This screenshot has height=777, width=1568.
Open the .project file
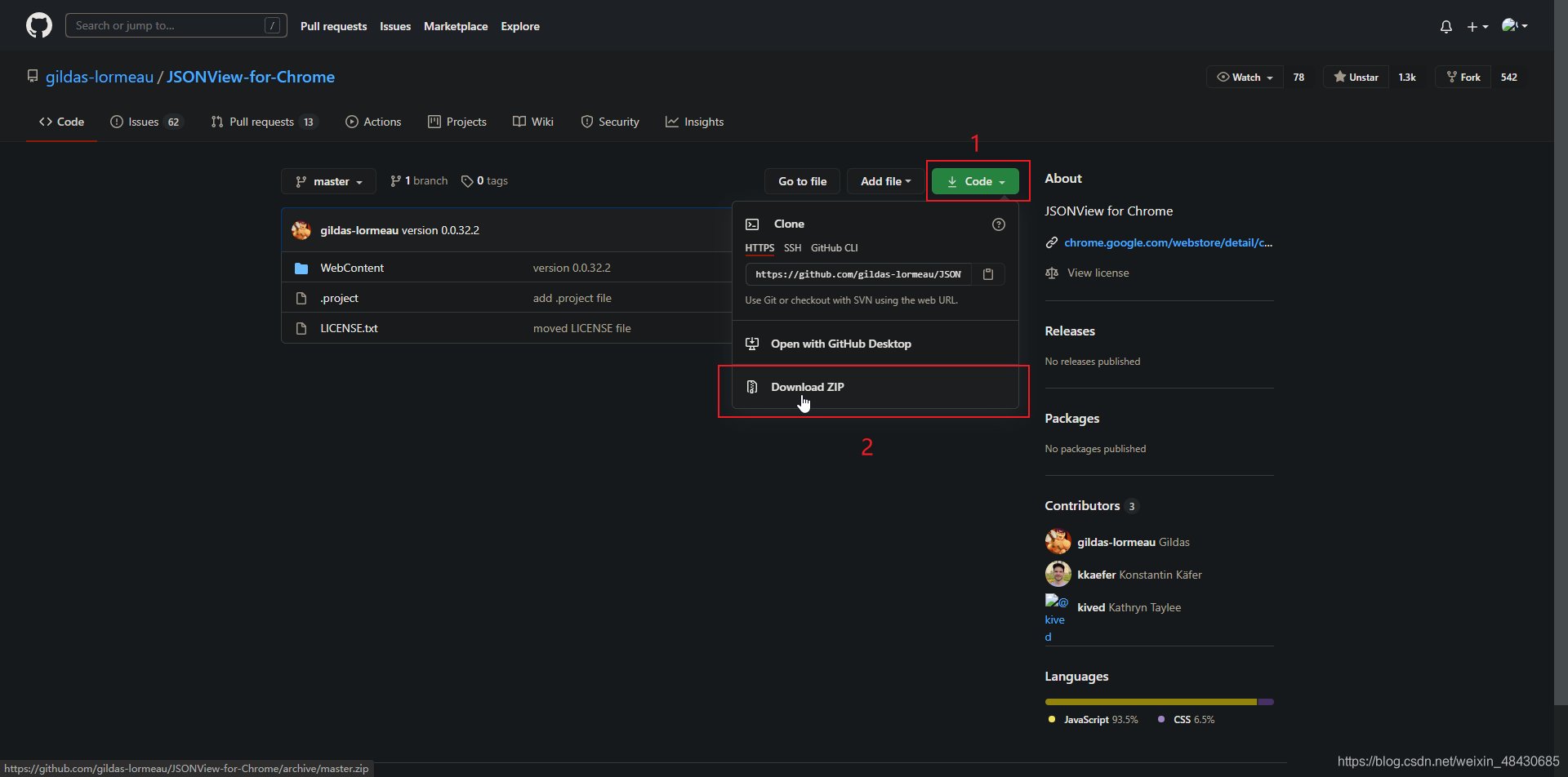(x=339, y=298)
